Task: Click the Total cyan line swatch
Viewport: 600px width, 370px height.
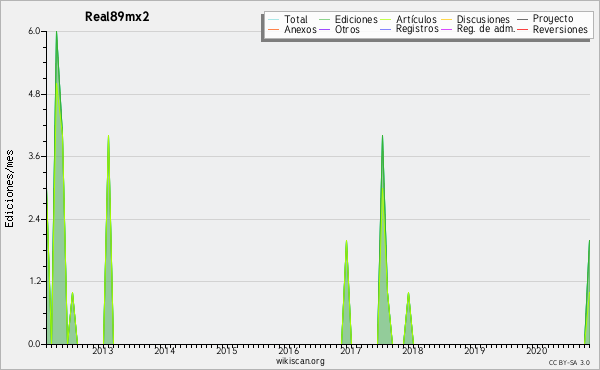Action: click(x=274, y=20)
